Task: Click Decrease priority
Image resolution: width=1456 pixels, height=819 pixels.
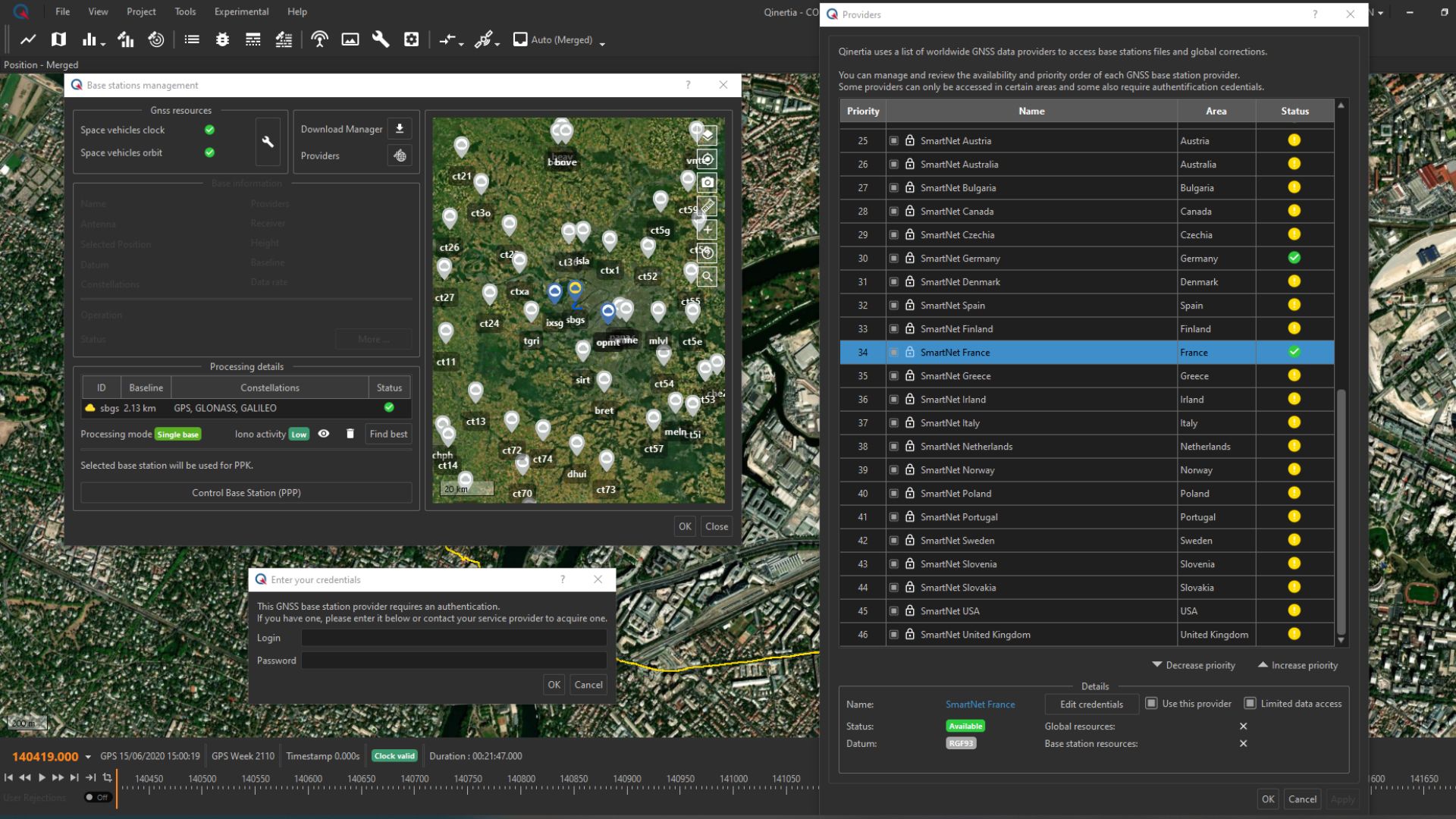Action: 1194,665
